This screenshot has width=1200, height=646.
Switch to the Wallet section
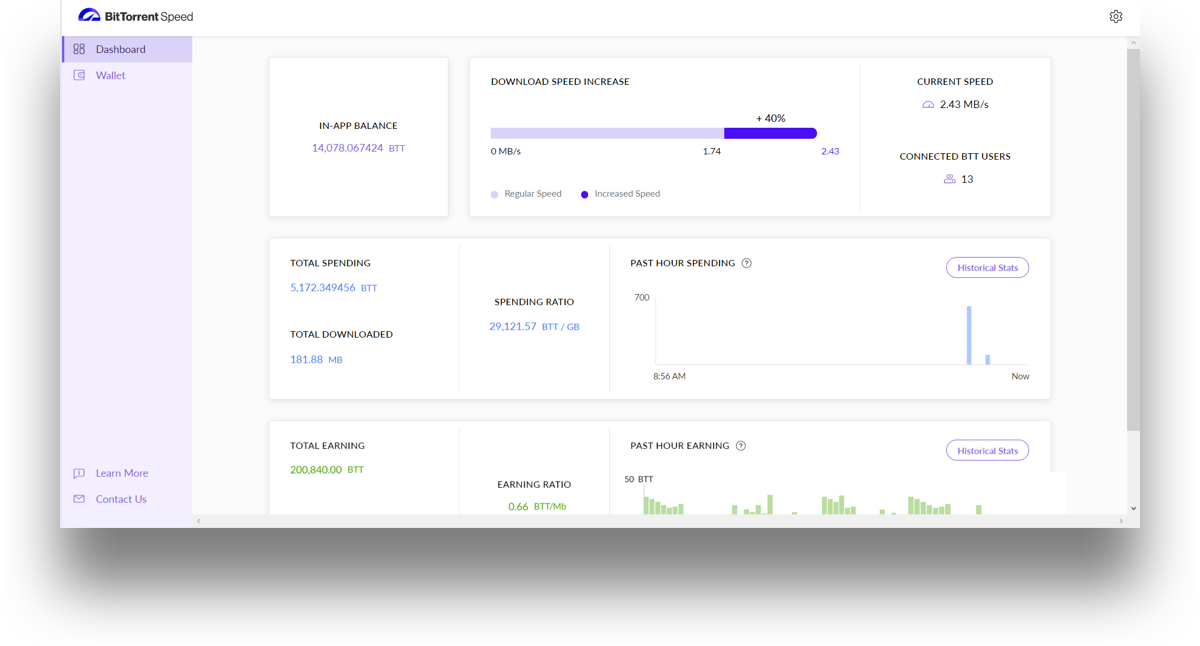pos(110,74)
